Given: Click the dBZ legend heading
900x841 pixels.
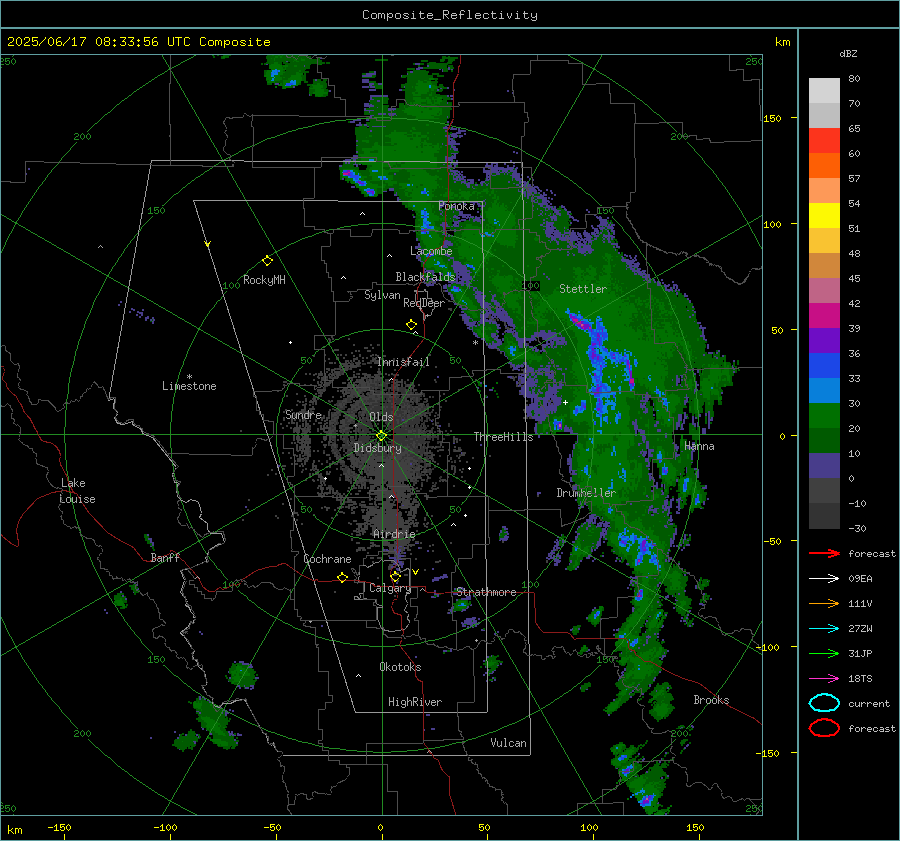Looking at the screenshot, I should [x=848, y=53].
